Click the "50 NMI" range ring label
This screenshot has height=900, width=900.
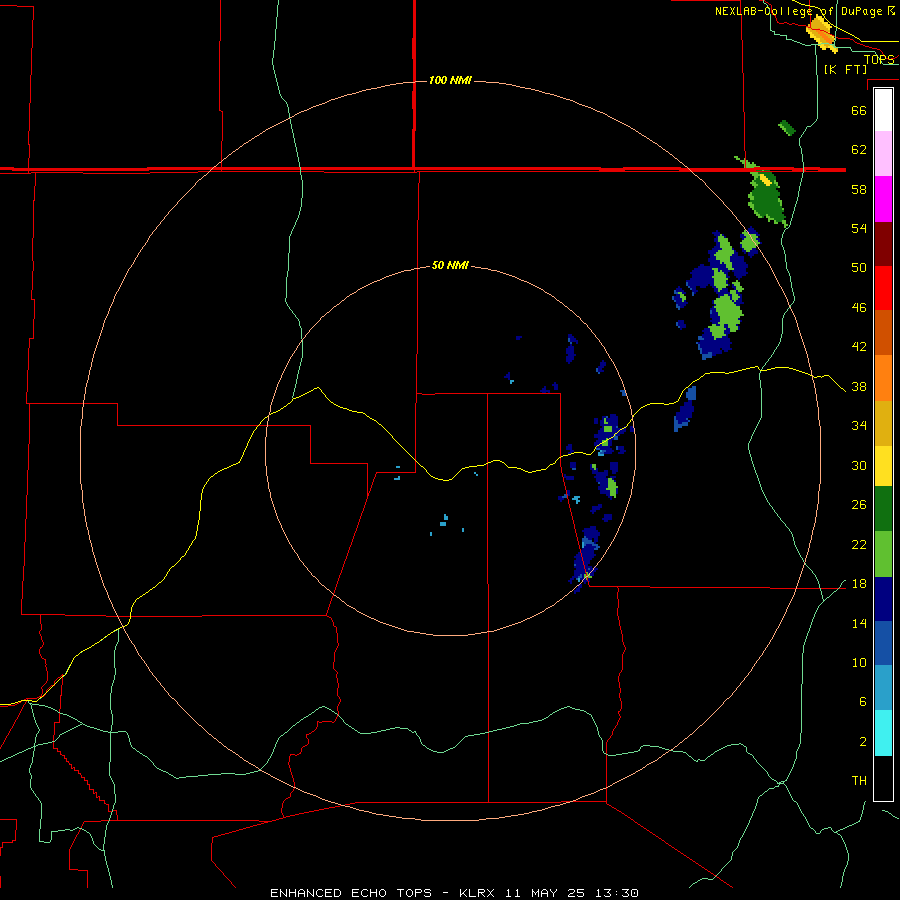coord(450,265)
